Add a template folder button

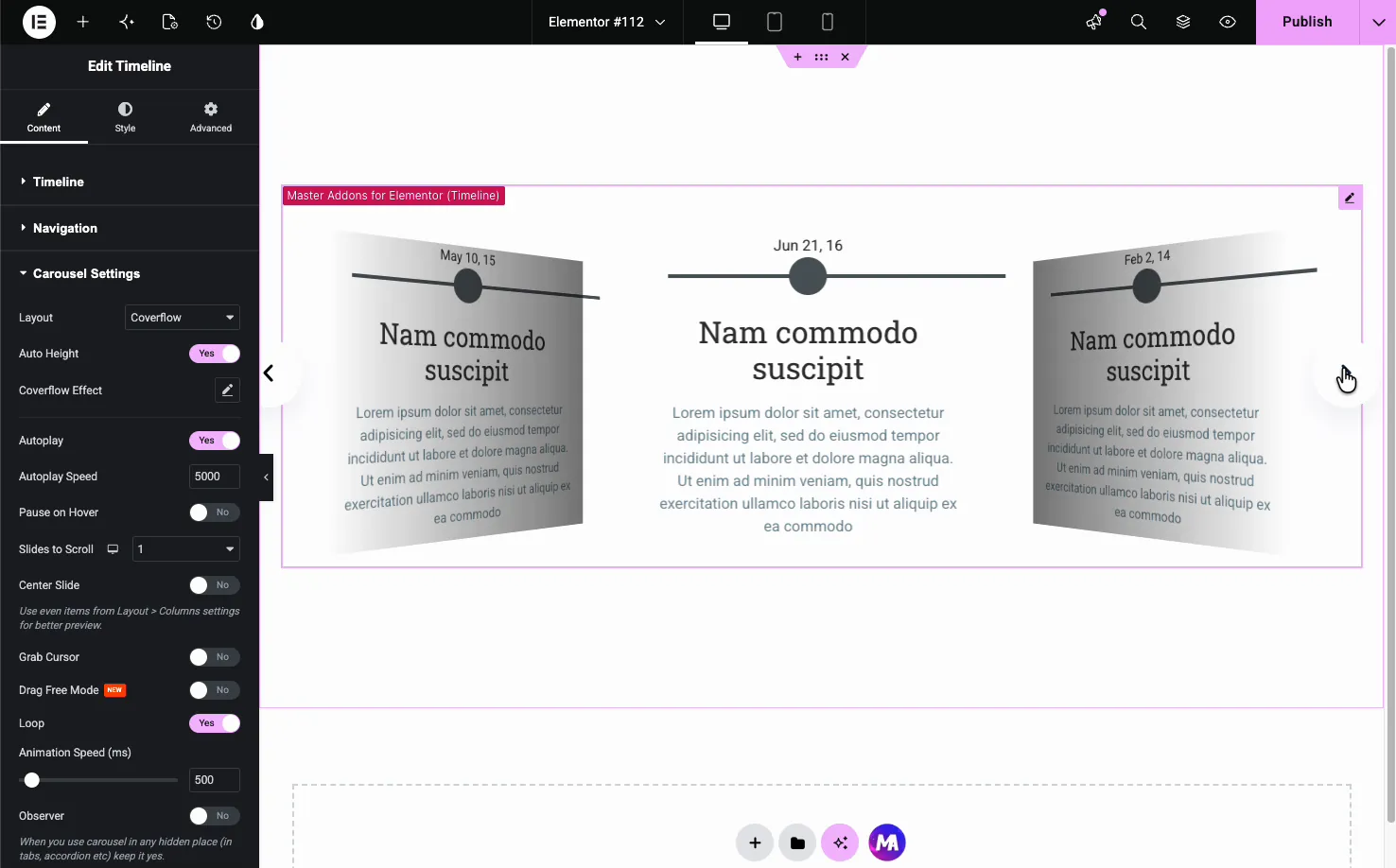[x=797, y=842]
